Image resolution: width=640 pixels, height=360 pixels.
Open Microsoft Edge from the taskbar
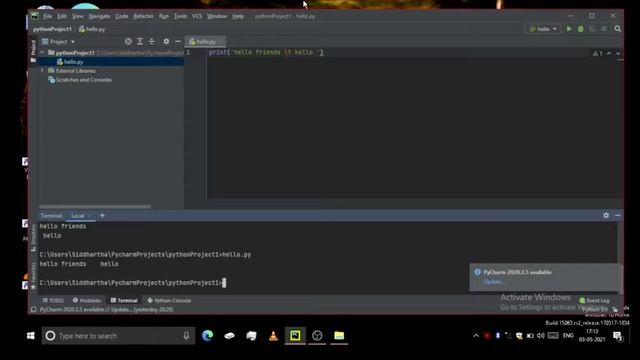[x=207, y=336]
